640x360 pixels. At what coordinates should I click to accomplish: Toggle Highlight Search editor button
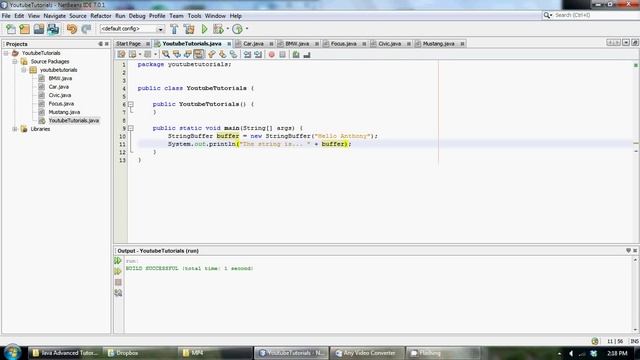coord(199,54)
